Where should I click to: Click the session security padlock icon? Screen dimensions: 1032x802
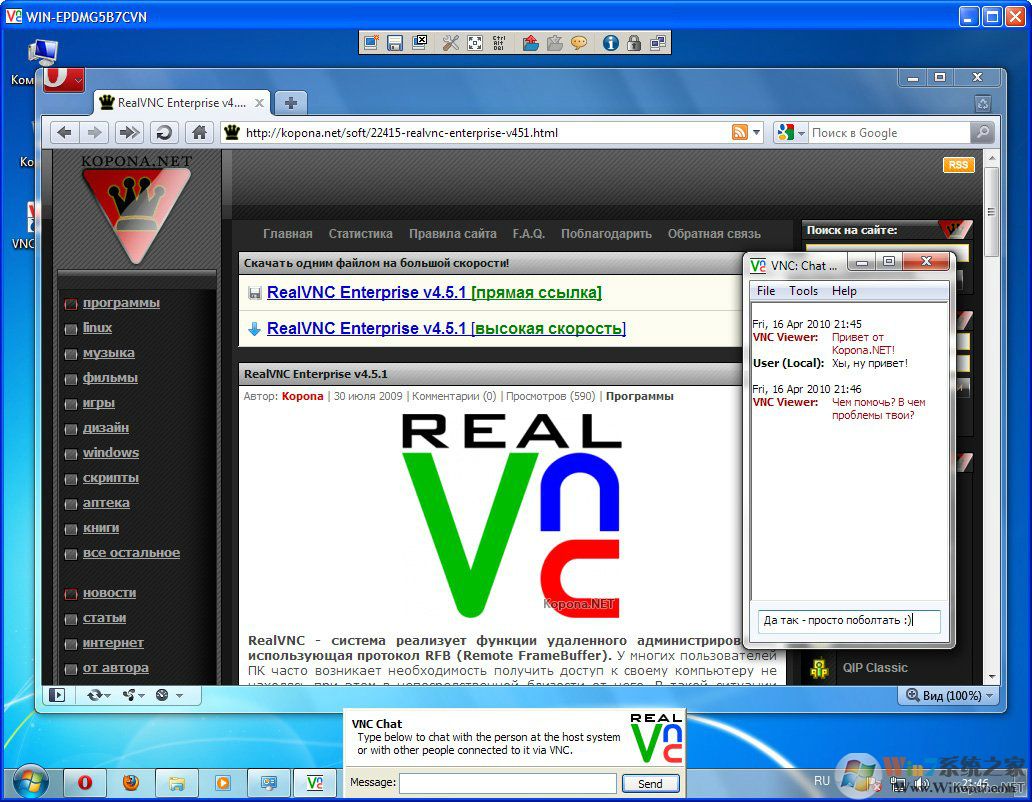coord(635,43)
